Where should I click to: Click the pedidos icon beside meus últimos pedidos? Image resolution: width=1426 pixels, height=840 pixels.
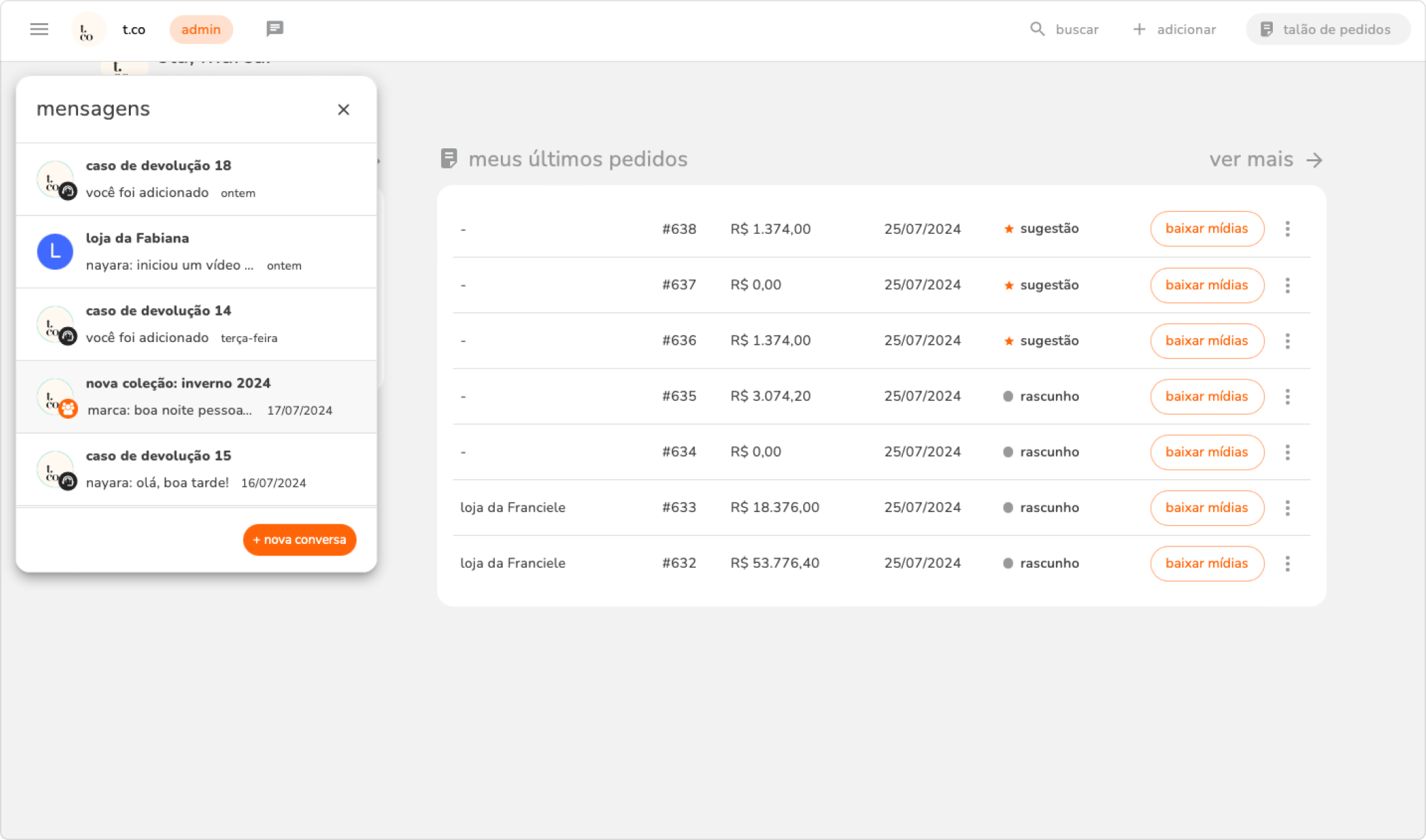(449, 159)
